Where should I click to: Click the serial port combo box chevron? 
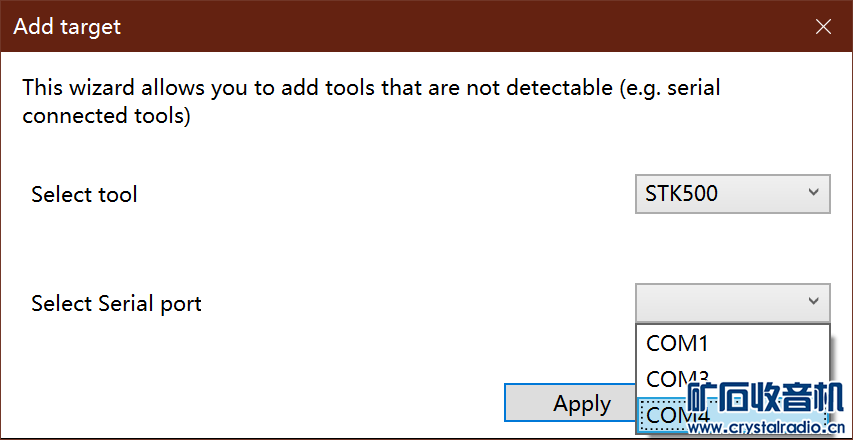click(x=814, y=302)
